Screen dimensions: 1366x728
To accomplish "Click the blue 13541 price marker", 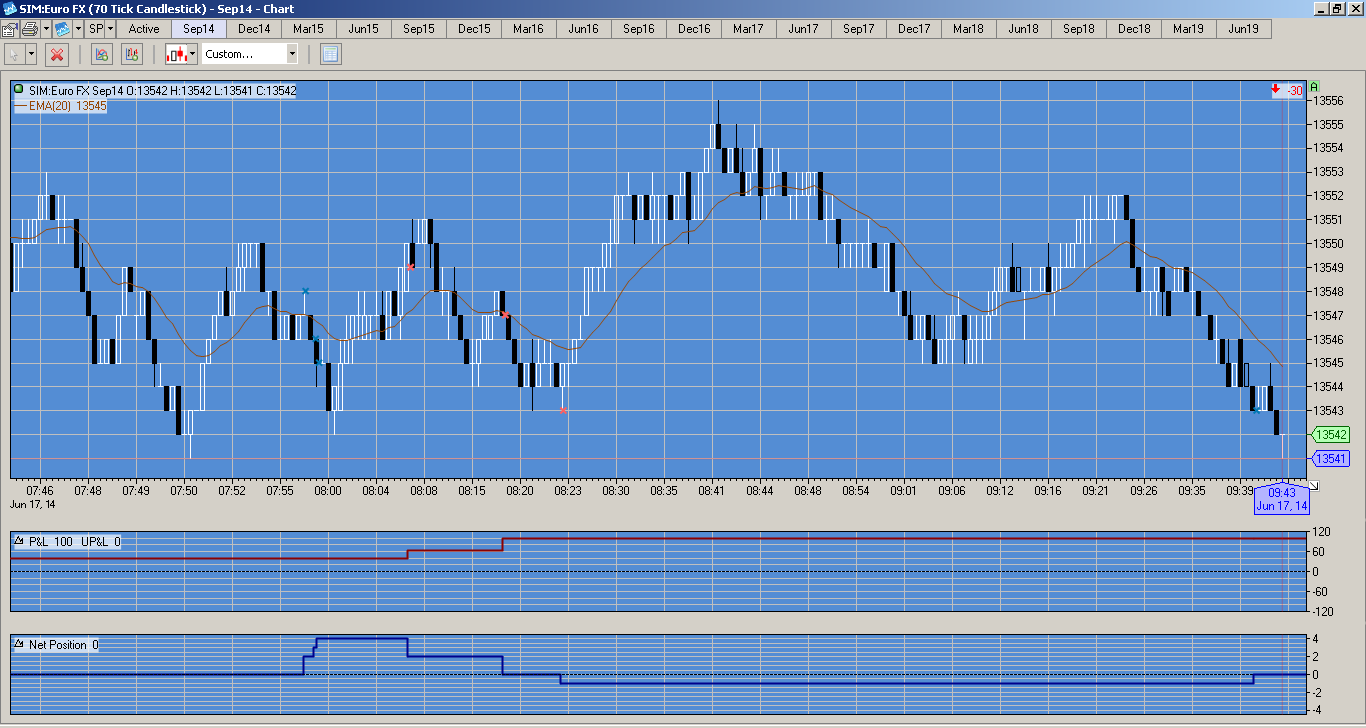I will pos(1331,459).
